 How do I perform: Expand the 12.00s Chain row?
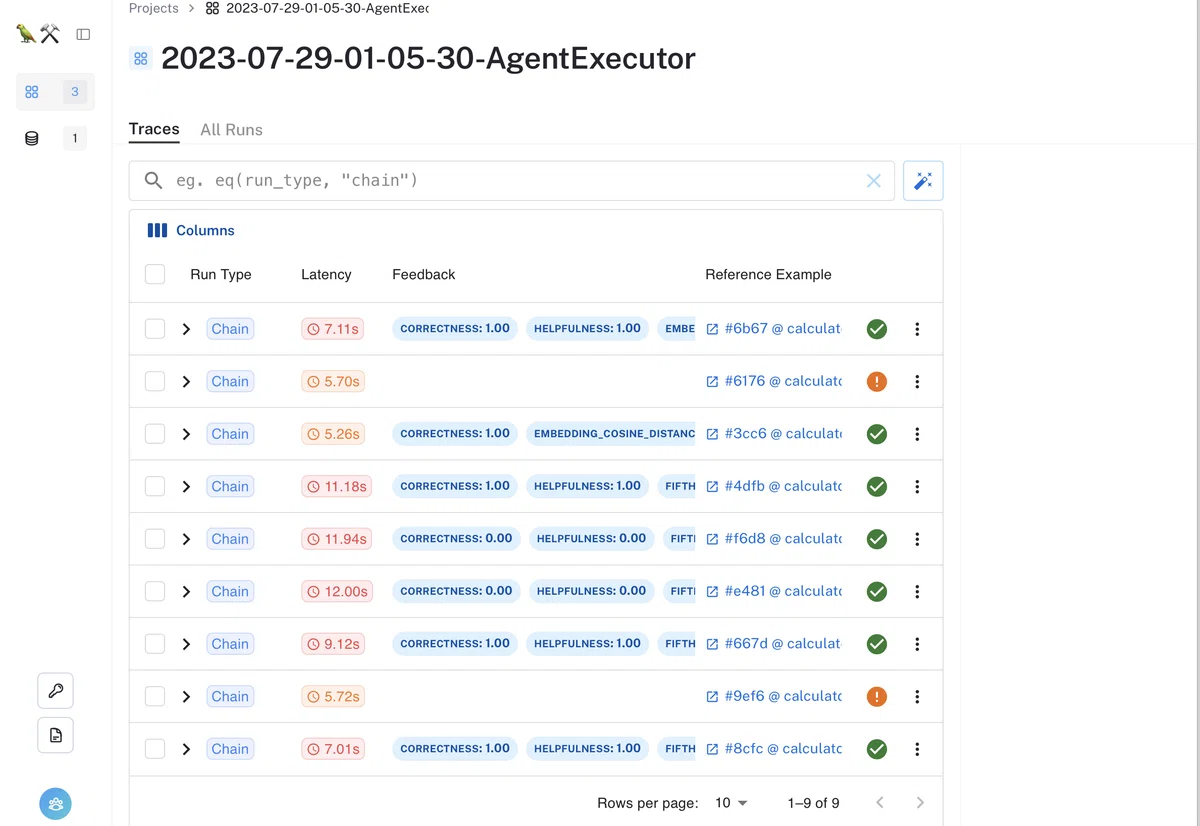click(186, 591)
